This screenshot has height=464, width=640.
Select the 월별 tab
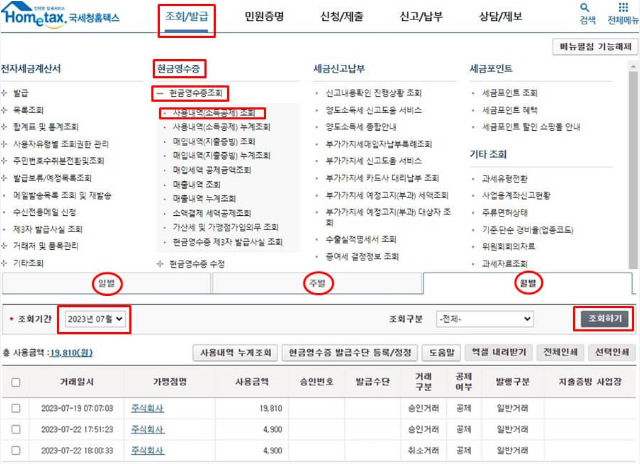coord(528,283)
